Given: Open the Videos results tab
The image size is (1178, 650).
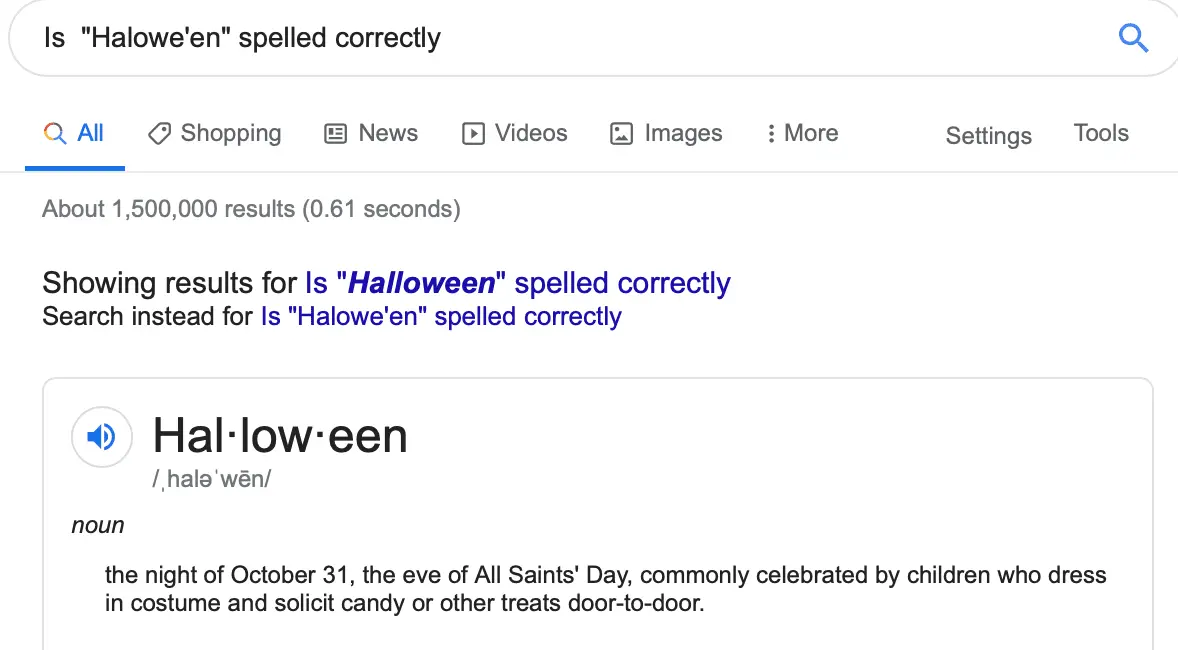Looking at the screenshot, I should 531,134.
